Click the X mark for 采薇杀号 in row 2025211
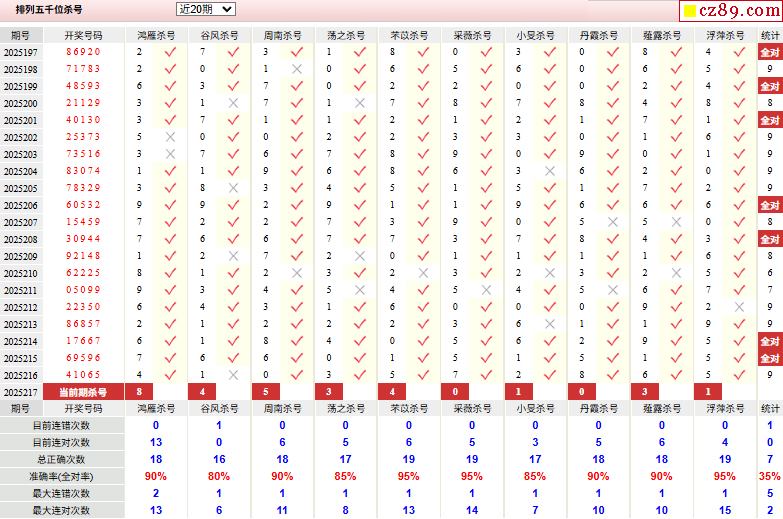This screenshot has width=783, height=519. [486, 290]
